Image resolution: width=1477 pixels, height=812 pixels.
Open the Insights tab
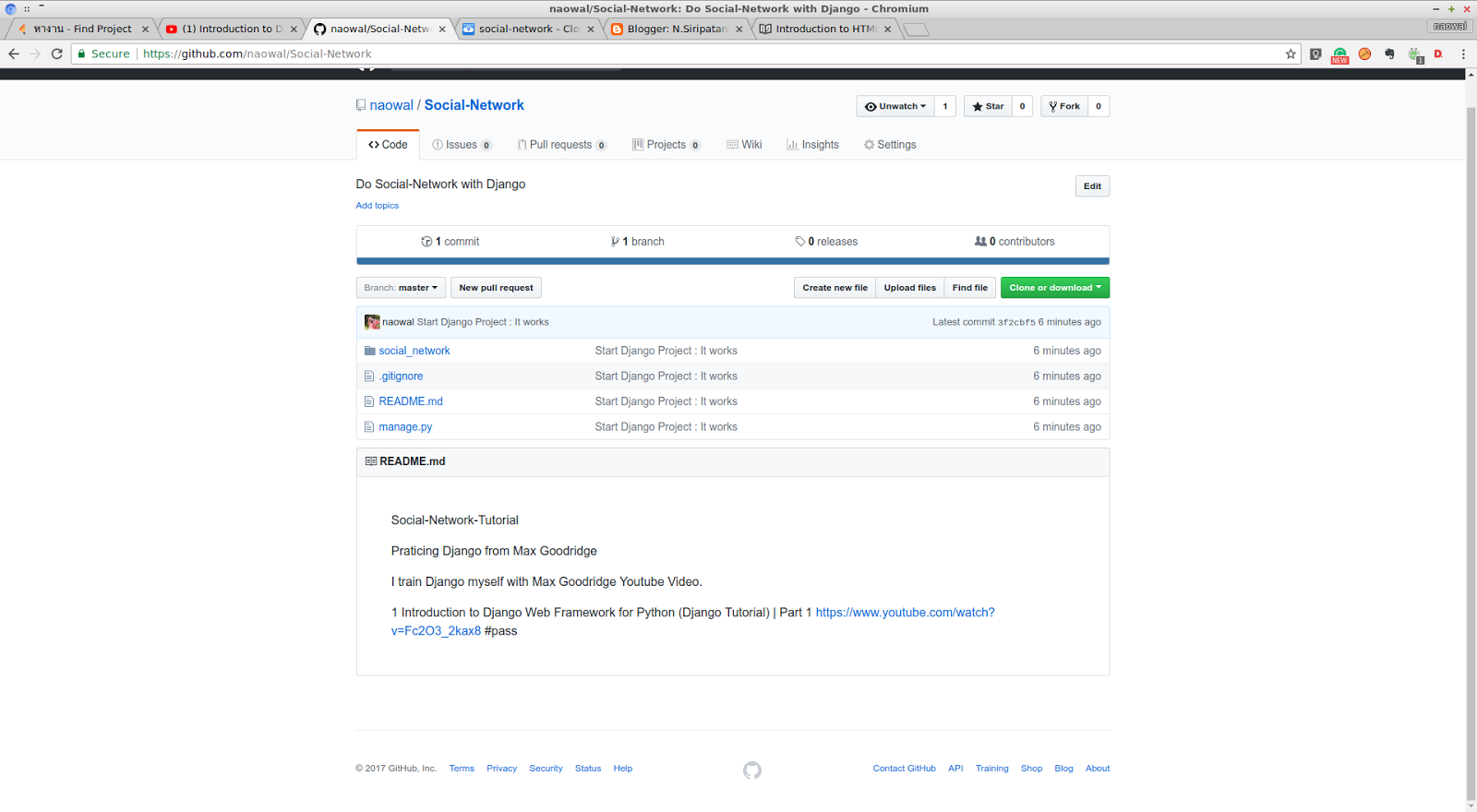tap(812, 145)
